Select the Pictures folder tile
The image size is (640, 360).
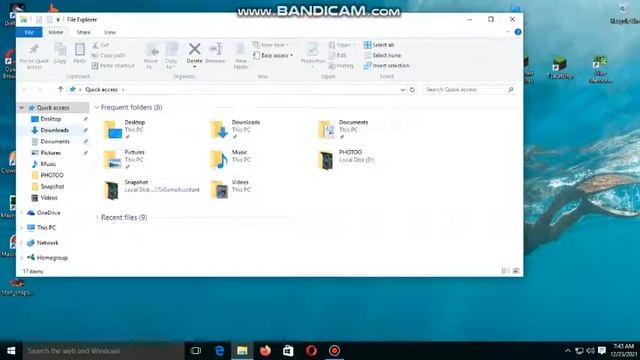[x=124, y=160]
